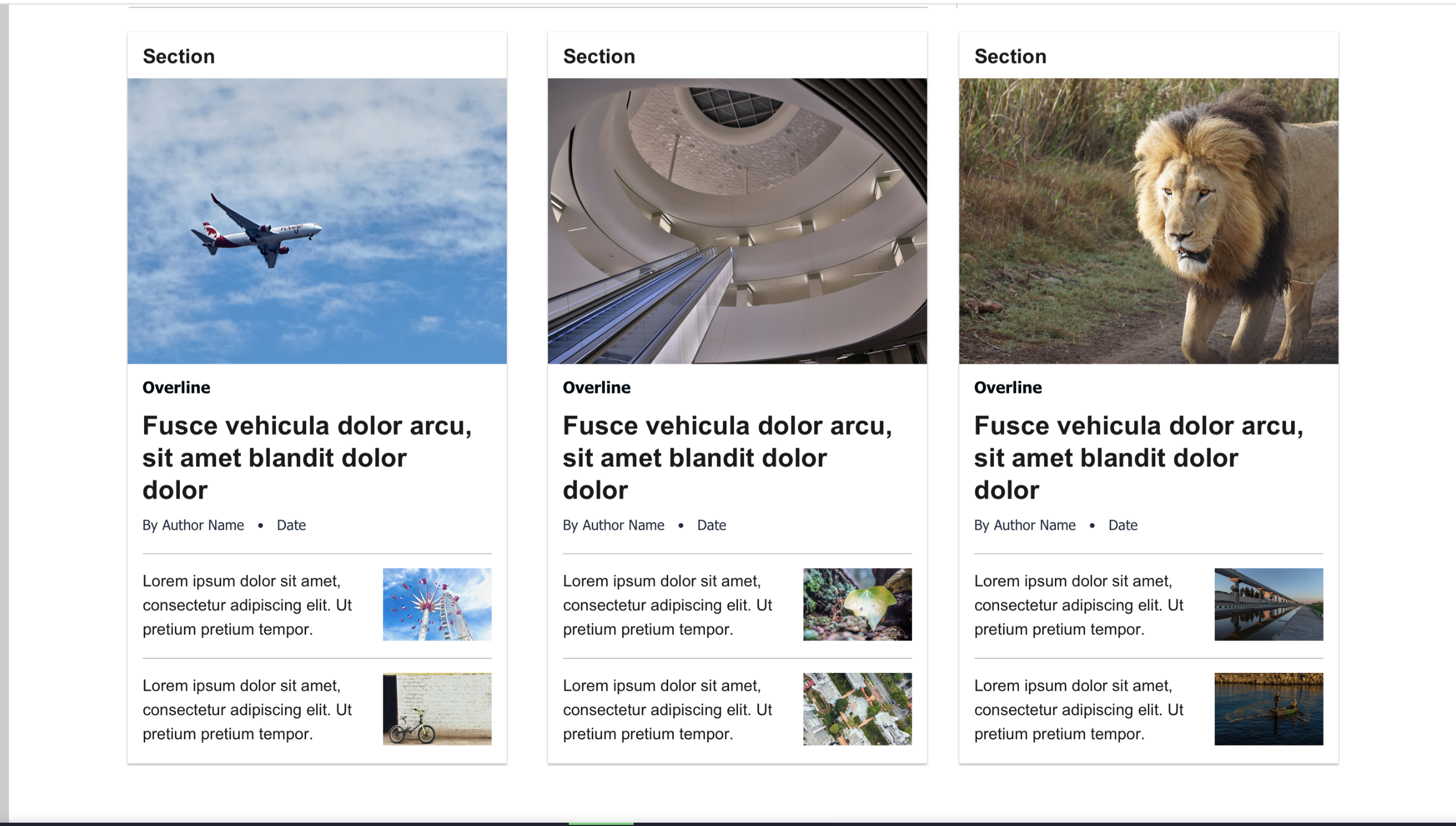Image resolution: width=1456 pixels, height=826 pixels.
Task: Click the headline under the lion image
Action: point(1139,457)
